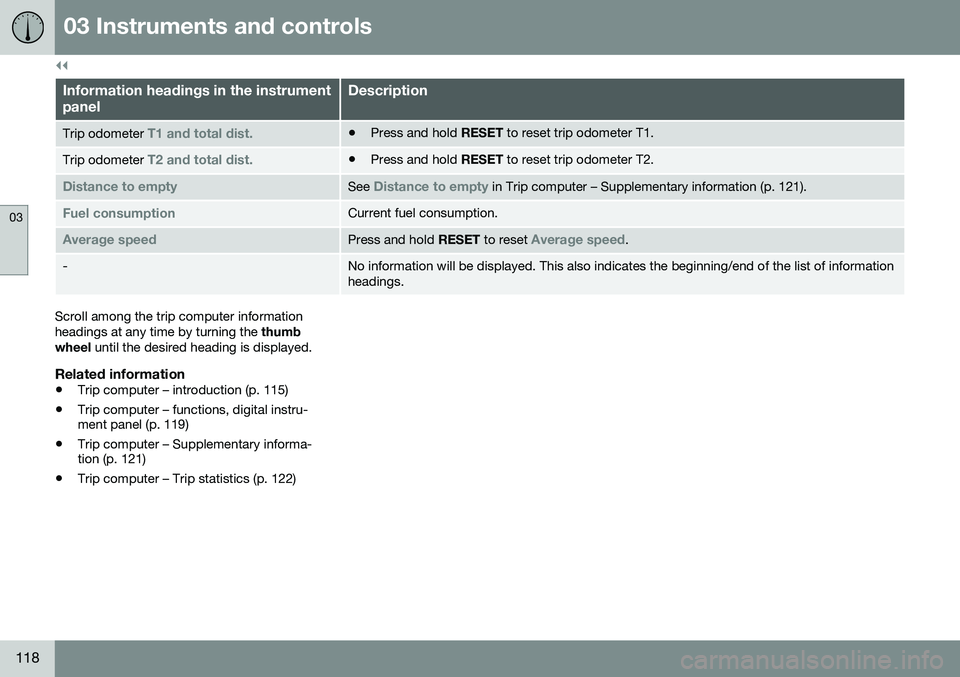The height and width of the screenshot is (677, 960).
Task: Click the 'Information headings in the instrument panel' header
Action: coord(197,99)
